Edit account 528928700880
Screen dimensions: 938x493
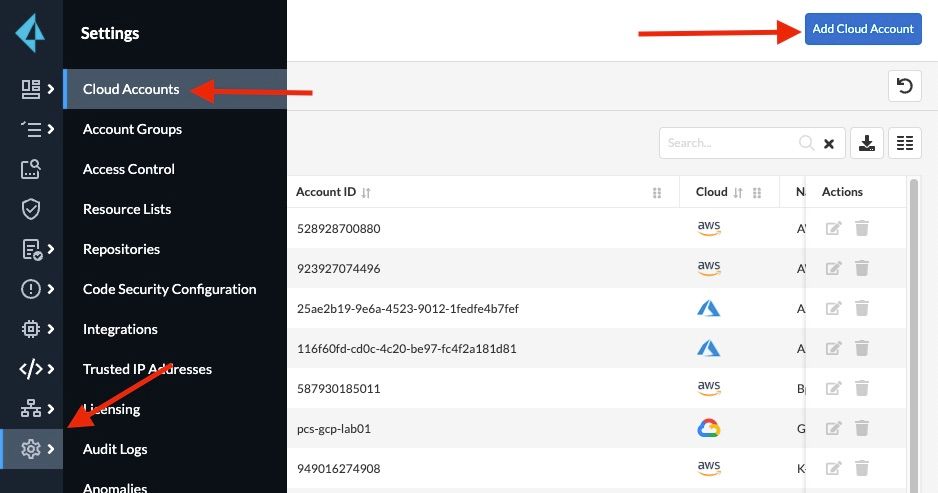pos(833,229)
